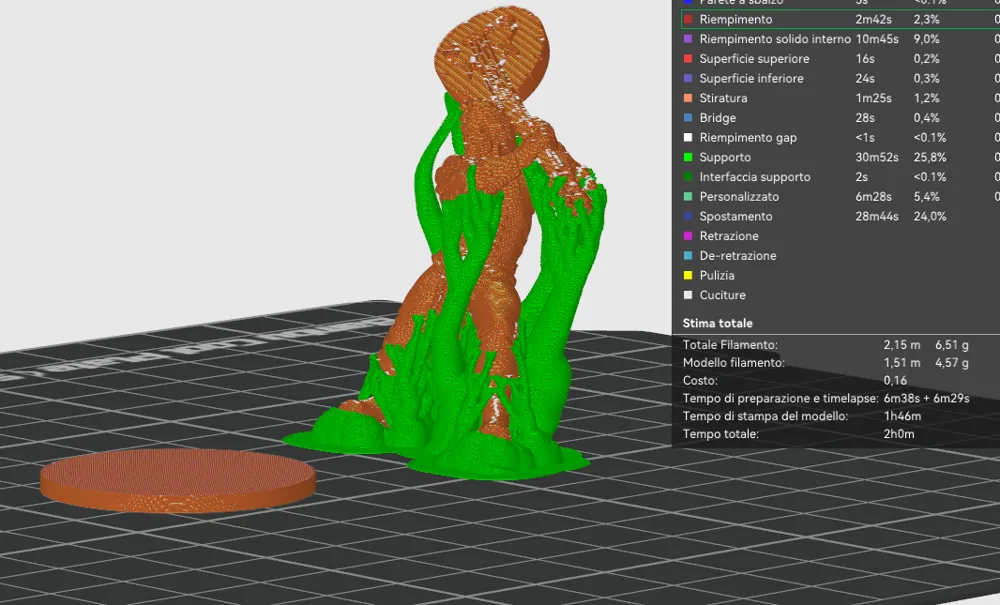Click the Riempimento time 2m42s
Screen dimensions: 1000x605
(x=873, y=20)
